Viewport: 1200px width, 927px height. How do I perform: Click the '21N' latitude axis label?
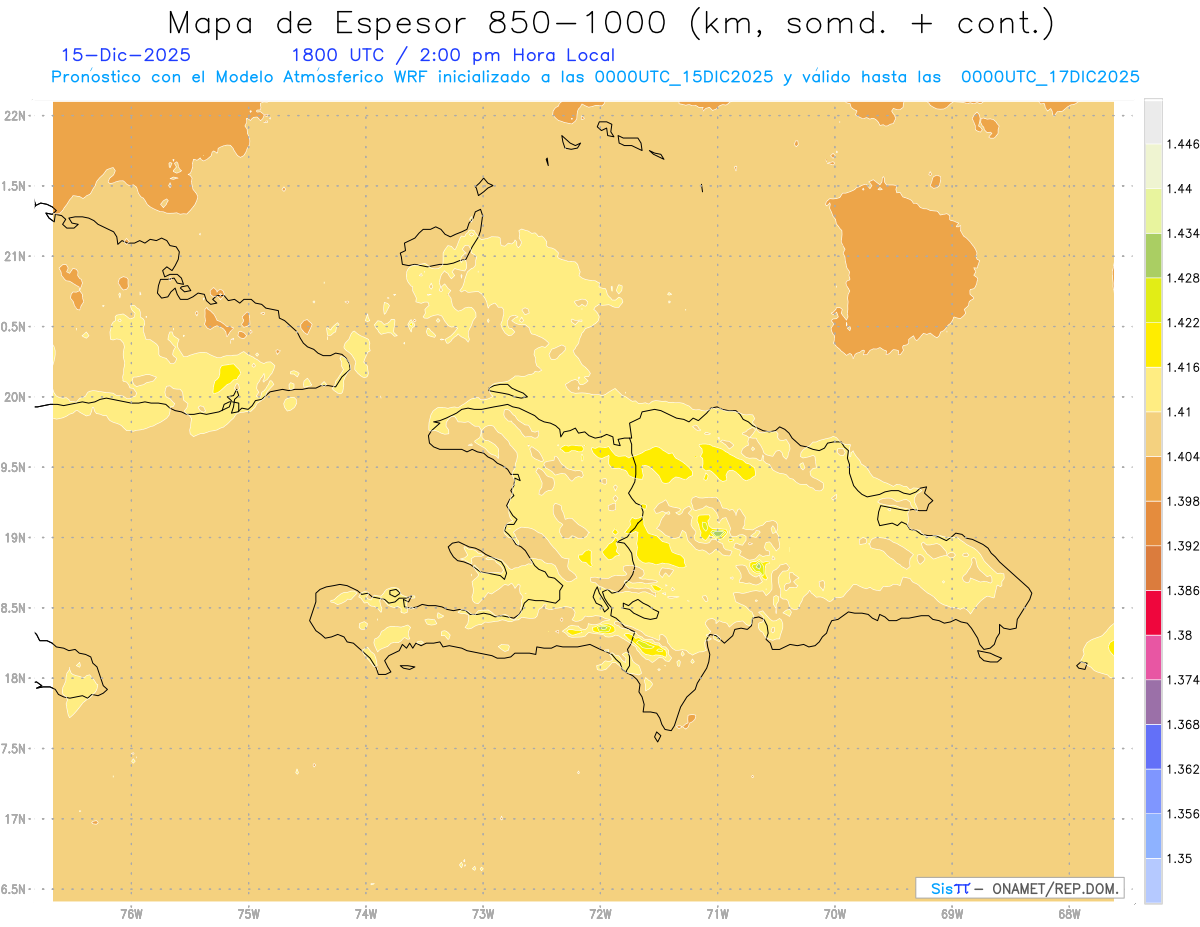(x=14, y=256)
